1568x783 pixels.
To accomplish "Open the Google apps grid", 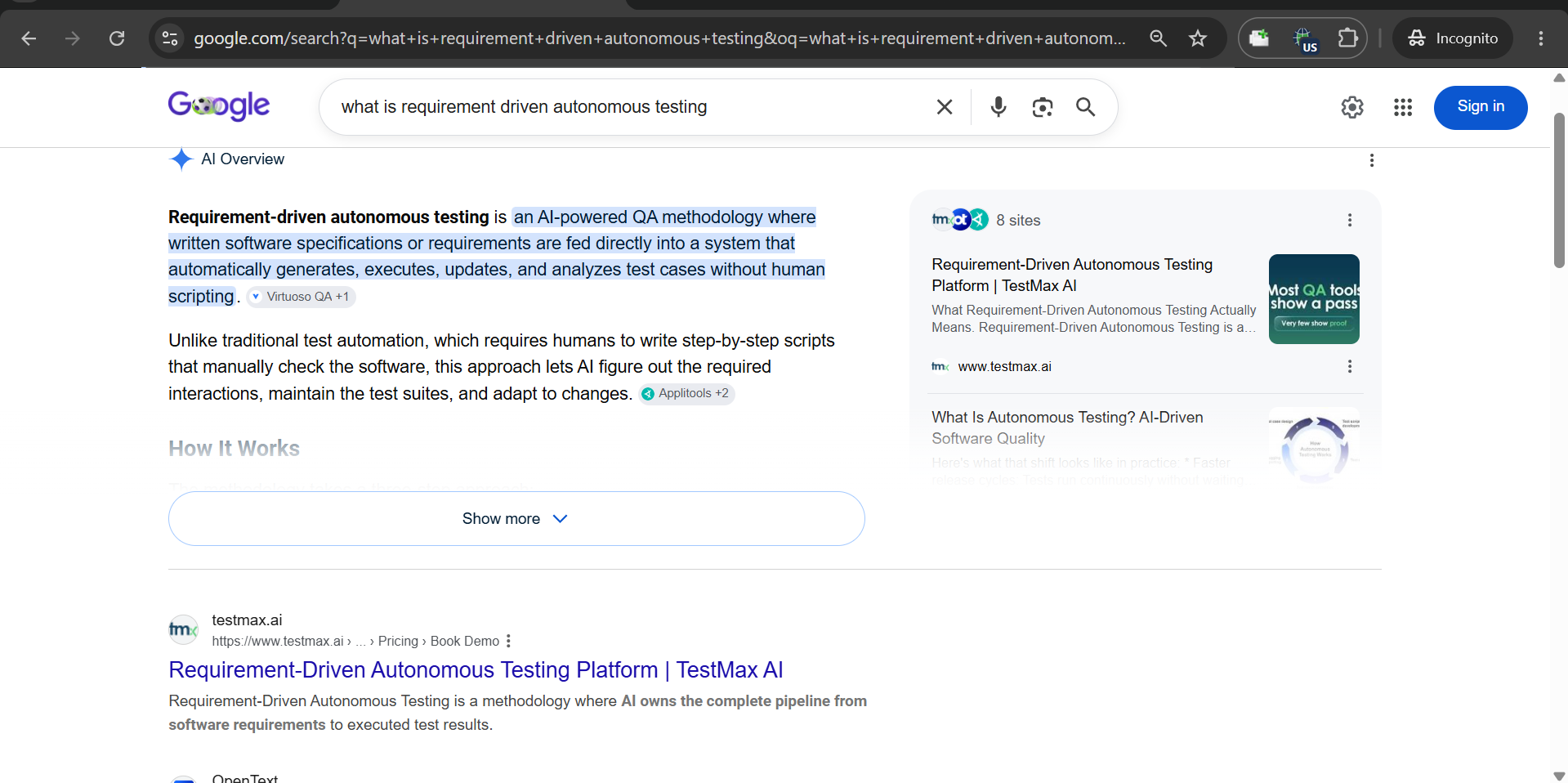I will coord(1403,107).
